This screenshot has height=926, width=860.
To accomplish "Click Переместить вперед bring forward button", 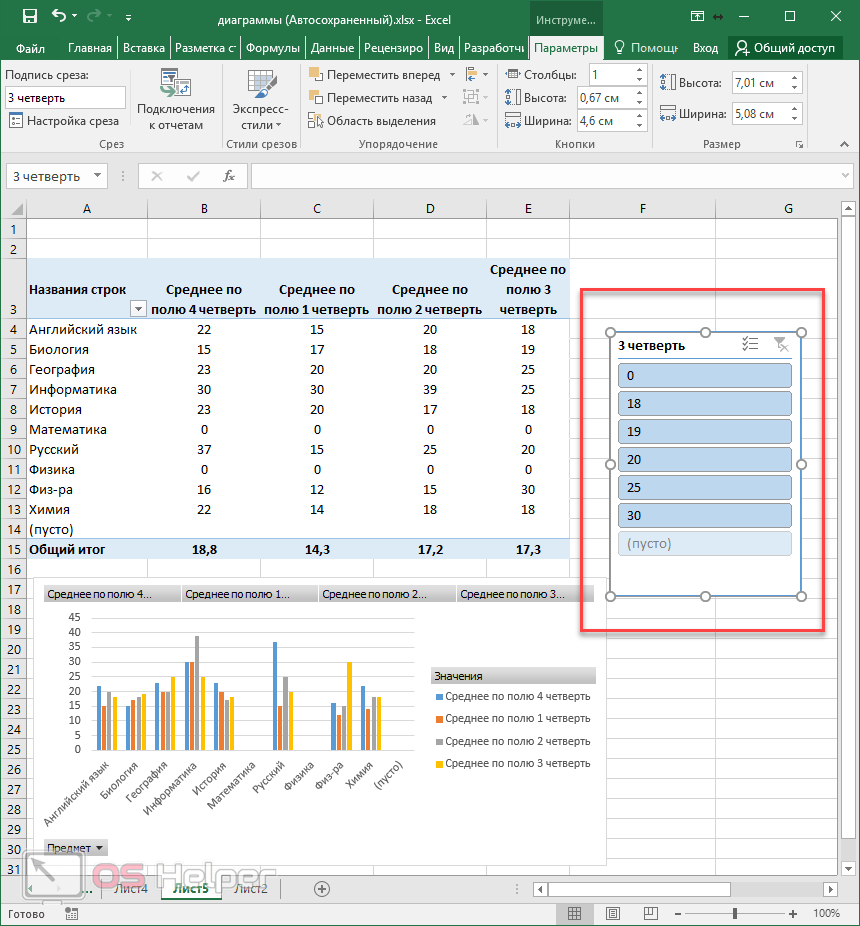I will [x=372, y=75].
